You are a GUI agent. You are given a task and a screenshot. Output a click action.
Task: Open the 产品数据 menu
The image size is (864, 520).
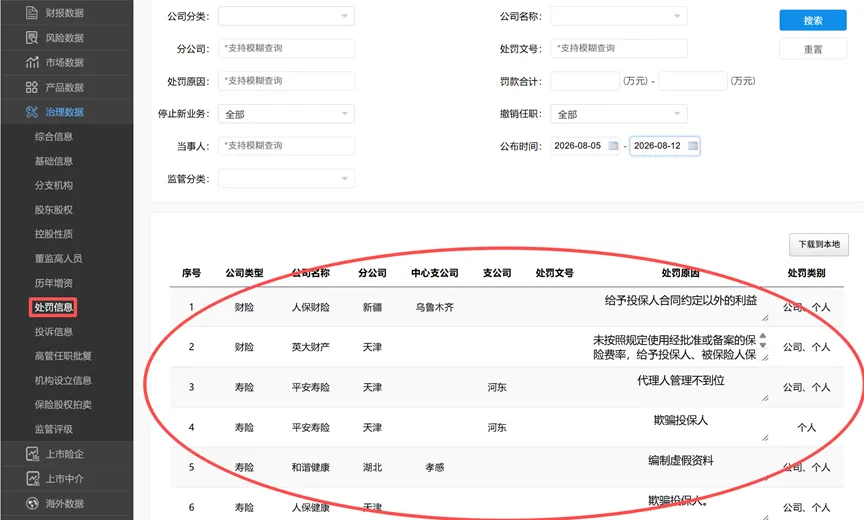[x=67, y=87]
